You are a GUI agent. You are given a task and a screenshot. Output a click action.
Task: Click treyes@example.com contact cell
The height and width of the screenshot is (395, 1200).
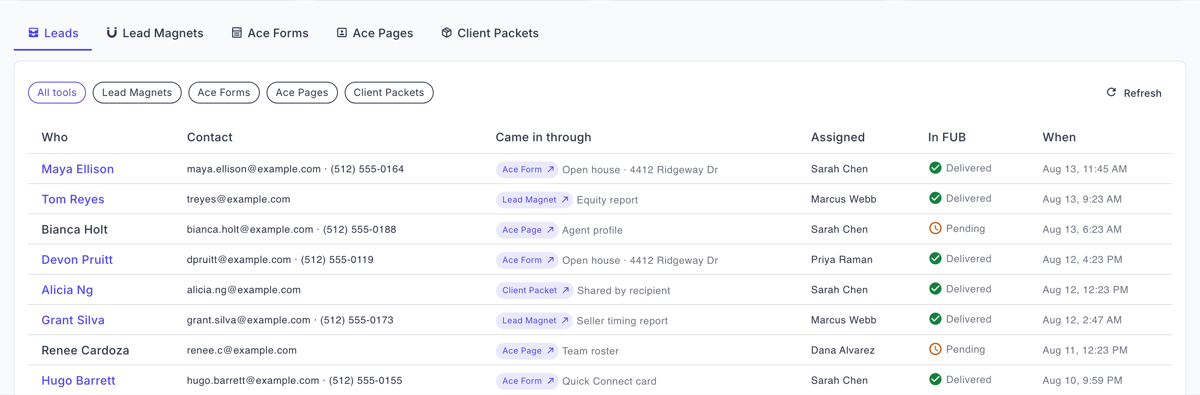pyautogui.click(x=238, y=199)
